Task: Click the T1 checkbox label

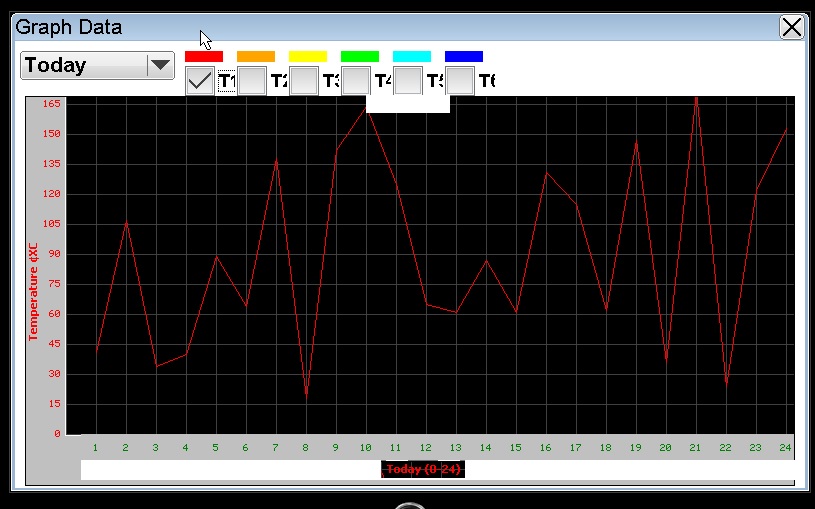Action: (x=227, y=81)
